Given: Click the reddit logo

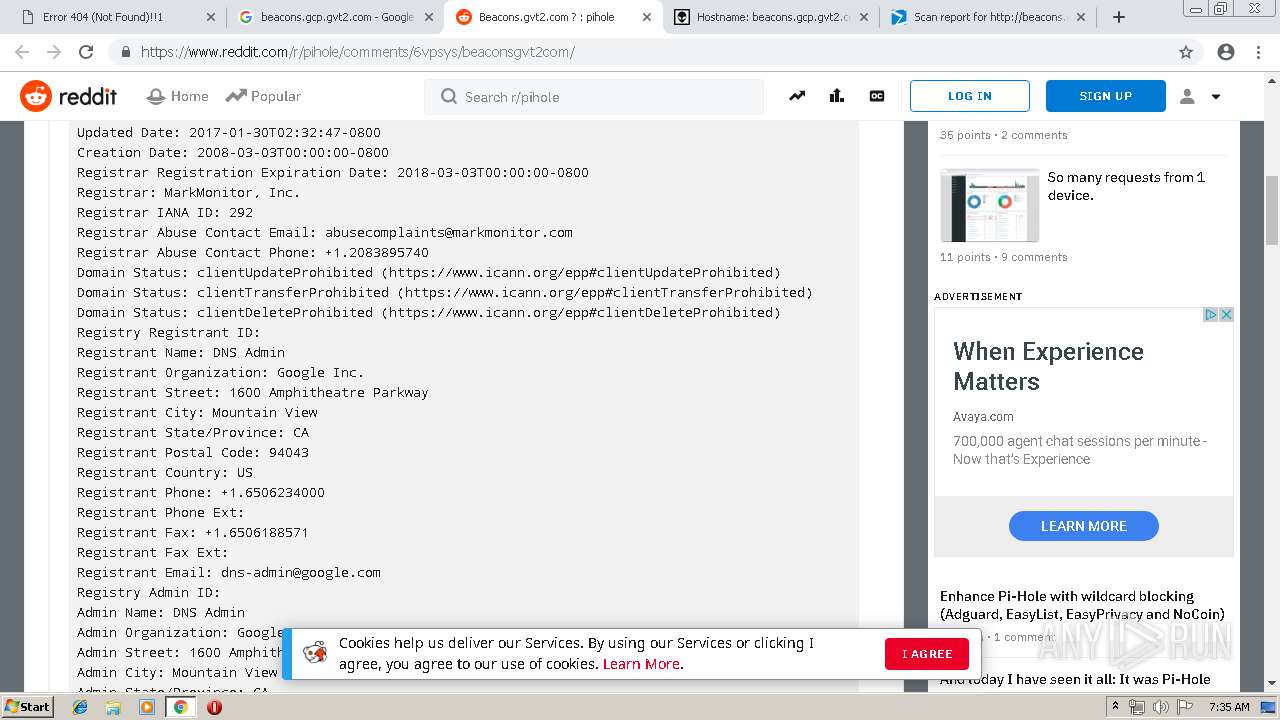Looking at the screenshot, I should [68, 96].
